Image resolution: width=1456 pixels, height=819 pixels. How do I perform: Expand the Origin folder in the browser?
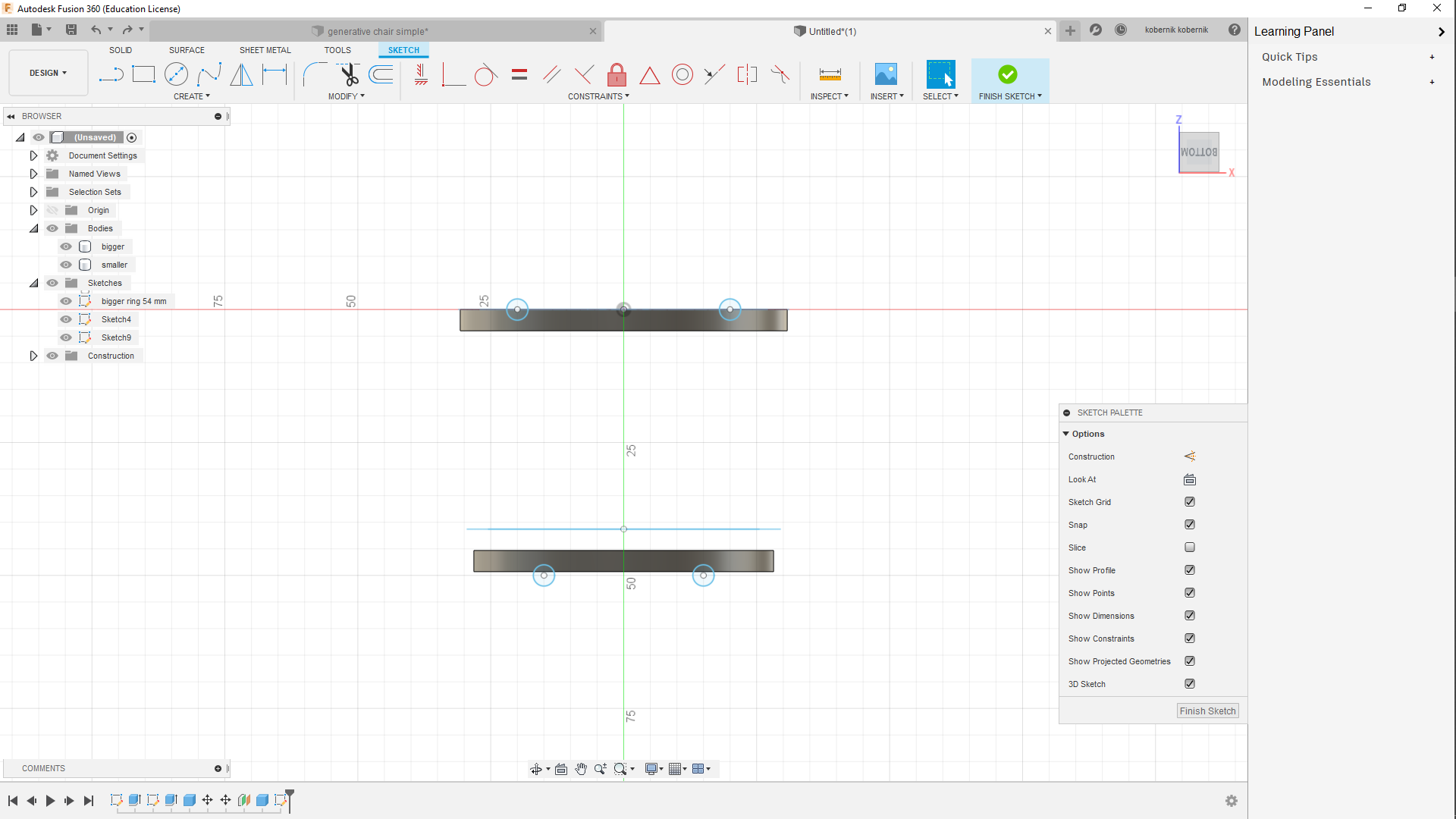pyautogui.click(x=33, y=210)
